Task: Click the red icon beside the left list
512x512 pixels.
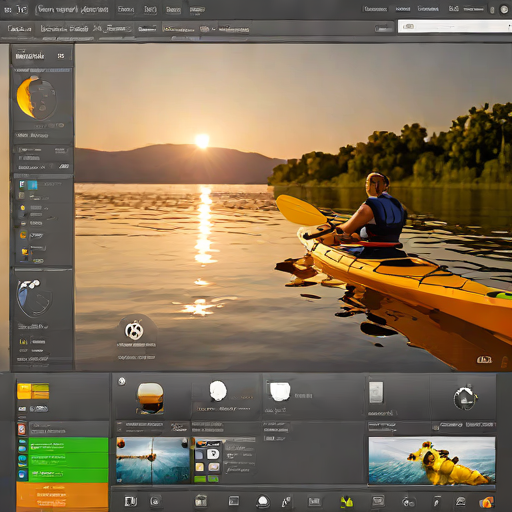Action: click(x=22, y=429)
